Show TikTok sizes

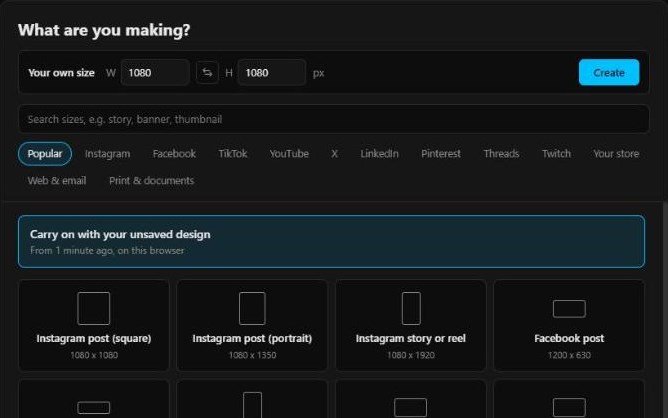233,153
